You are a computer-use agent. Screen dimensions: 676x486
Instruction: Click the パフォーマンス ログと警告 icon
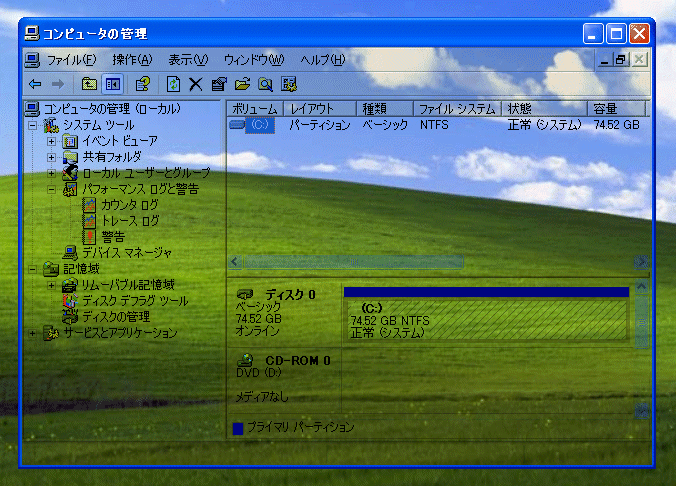(x=70, y=189)
